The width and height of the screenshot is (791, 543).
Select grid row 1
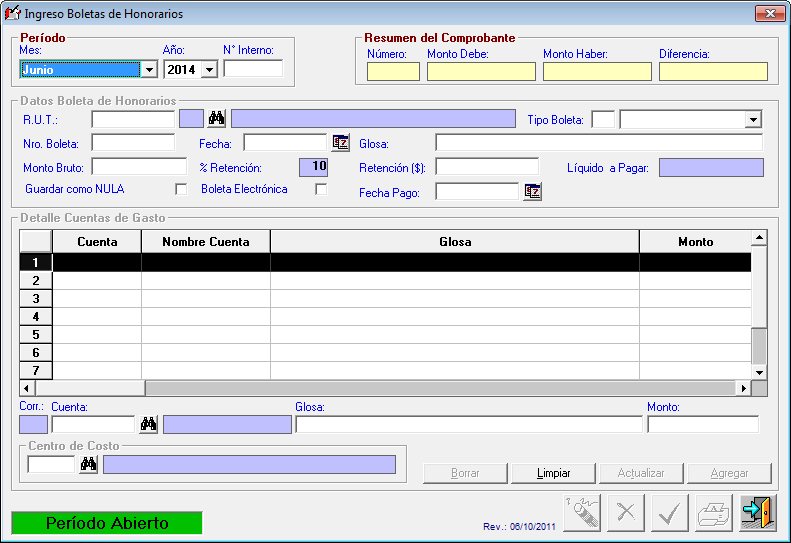pyautogui.click(x=385, y=262)
